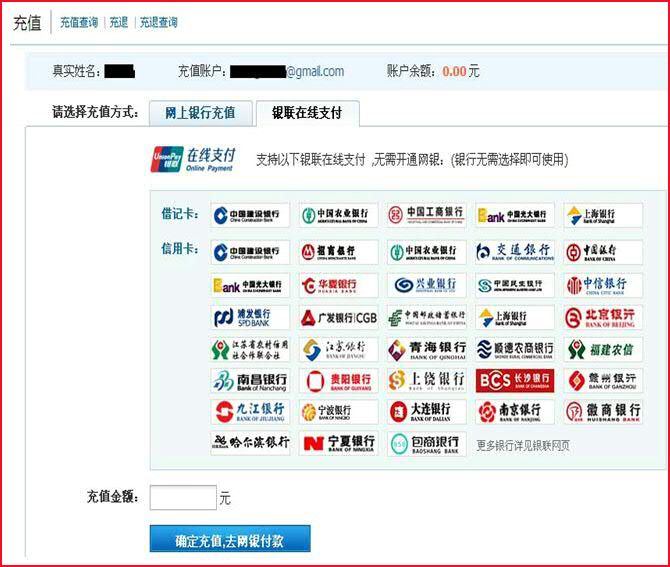Open the 充值查询 link
670x567 pixels.
click(79, 23)
